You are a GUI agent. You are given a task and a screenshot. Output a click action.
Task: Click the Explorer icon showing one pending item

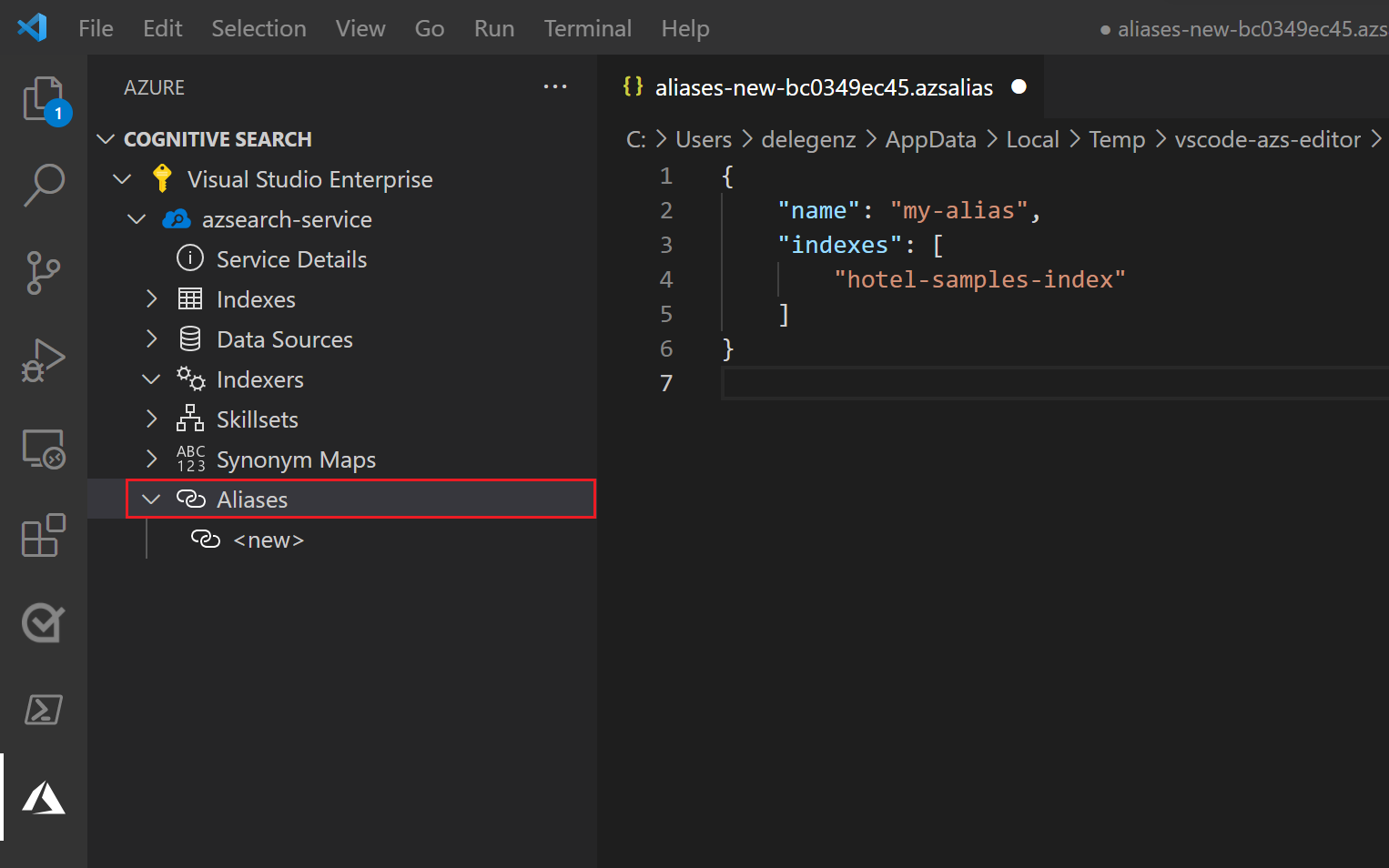[x=43, y=100]
